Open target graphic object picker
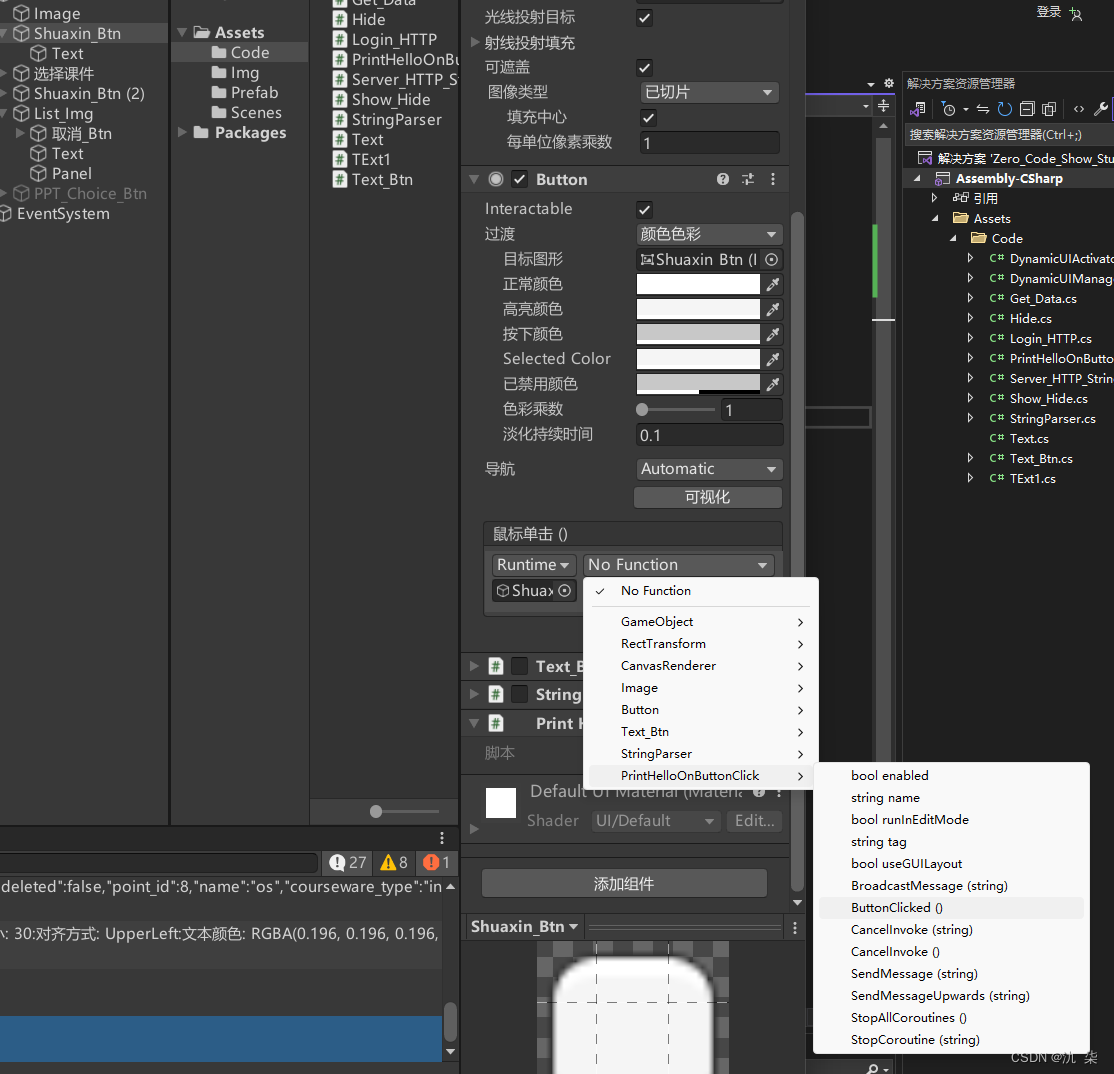This screenshot has height=1074, width=1114. tap(772, 259)
